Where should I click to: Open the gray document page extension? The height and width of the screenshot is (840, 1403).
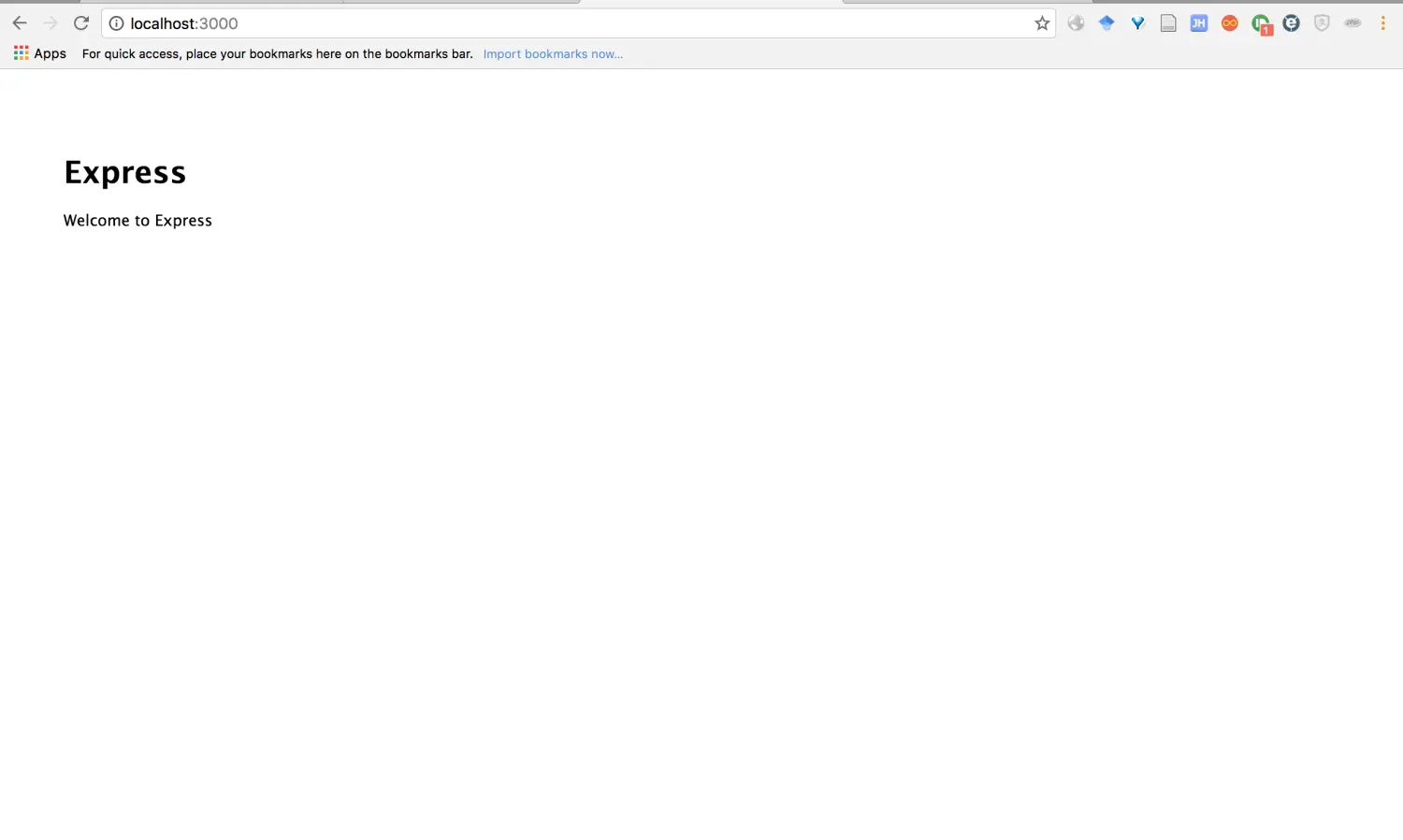coord(1168,23)
